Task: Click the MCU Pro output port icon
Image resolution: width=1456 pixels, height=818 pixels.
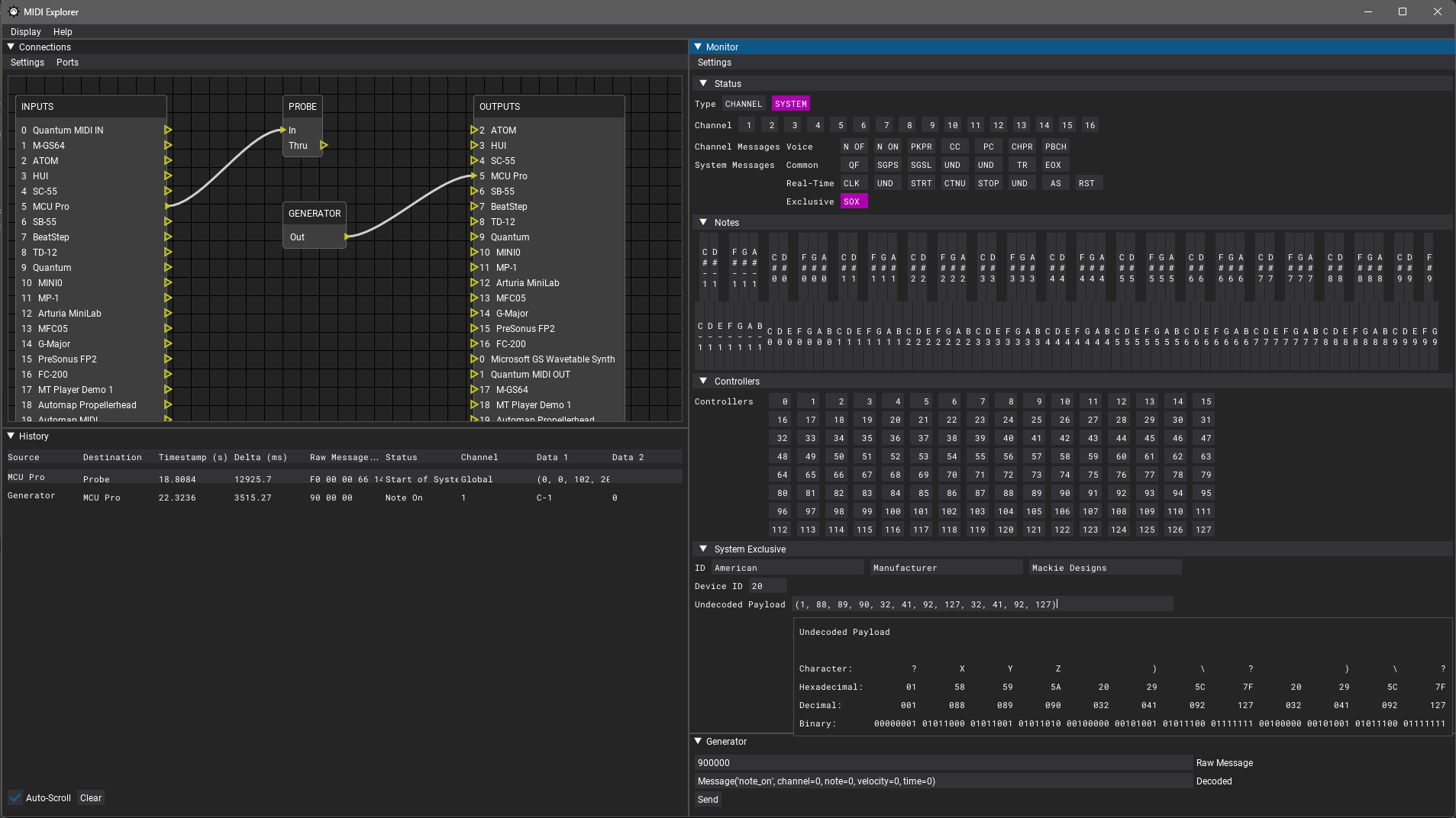Action: pyautogui.click(x=475, y=176)
